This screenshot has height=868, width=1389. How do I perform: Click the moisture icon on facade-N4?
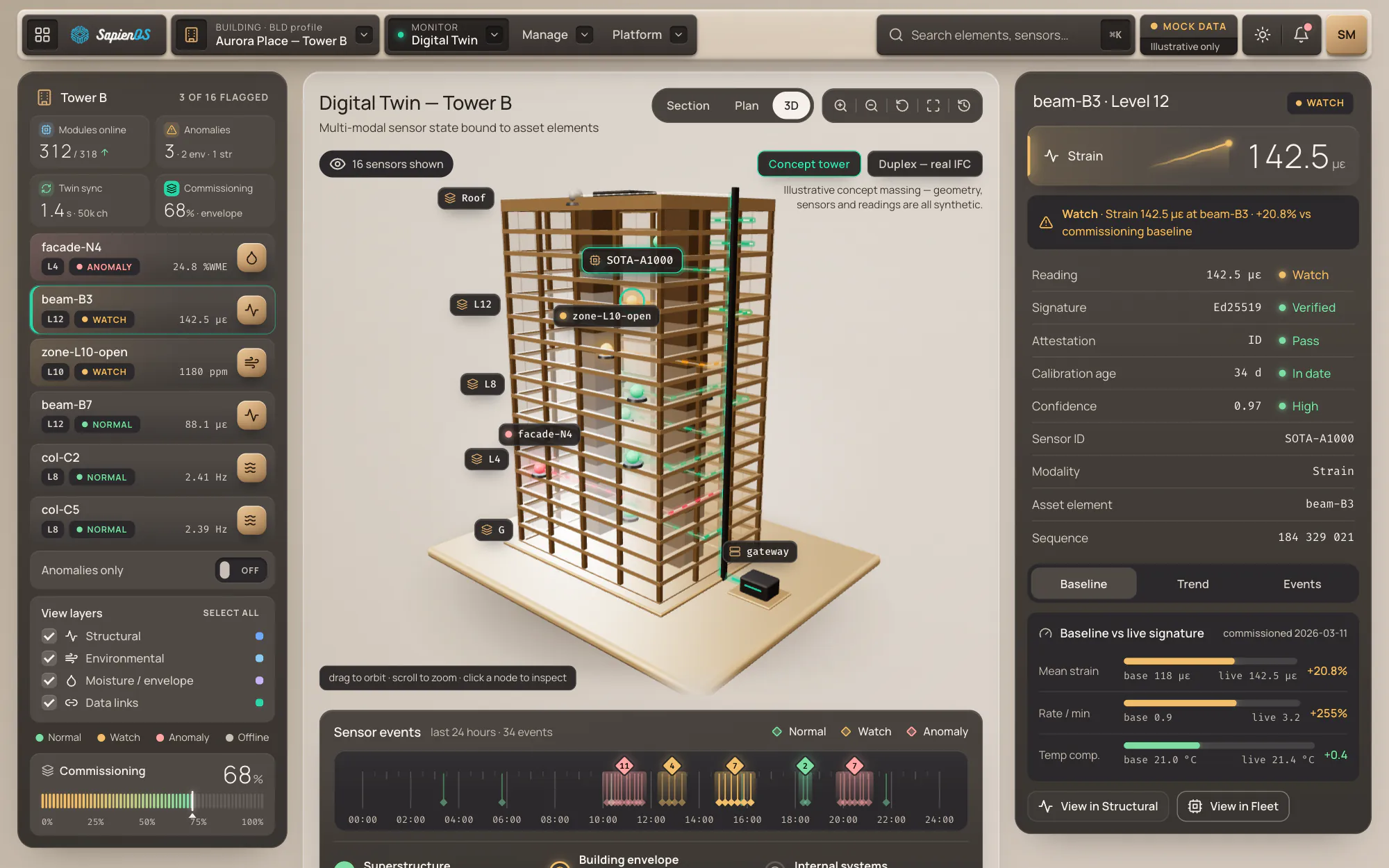pyautogui.click(x=251, y=258)
